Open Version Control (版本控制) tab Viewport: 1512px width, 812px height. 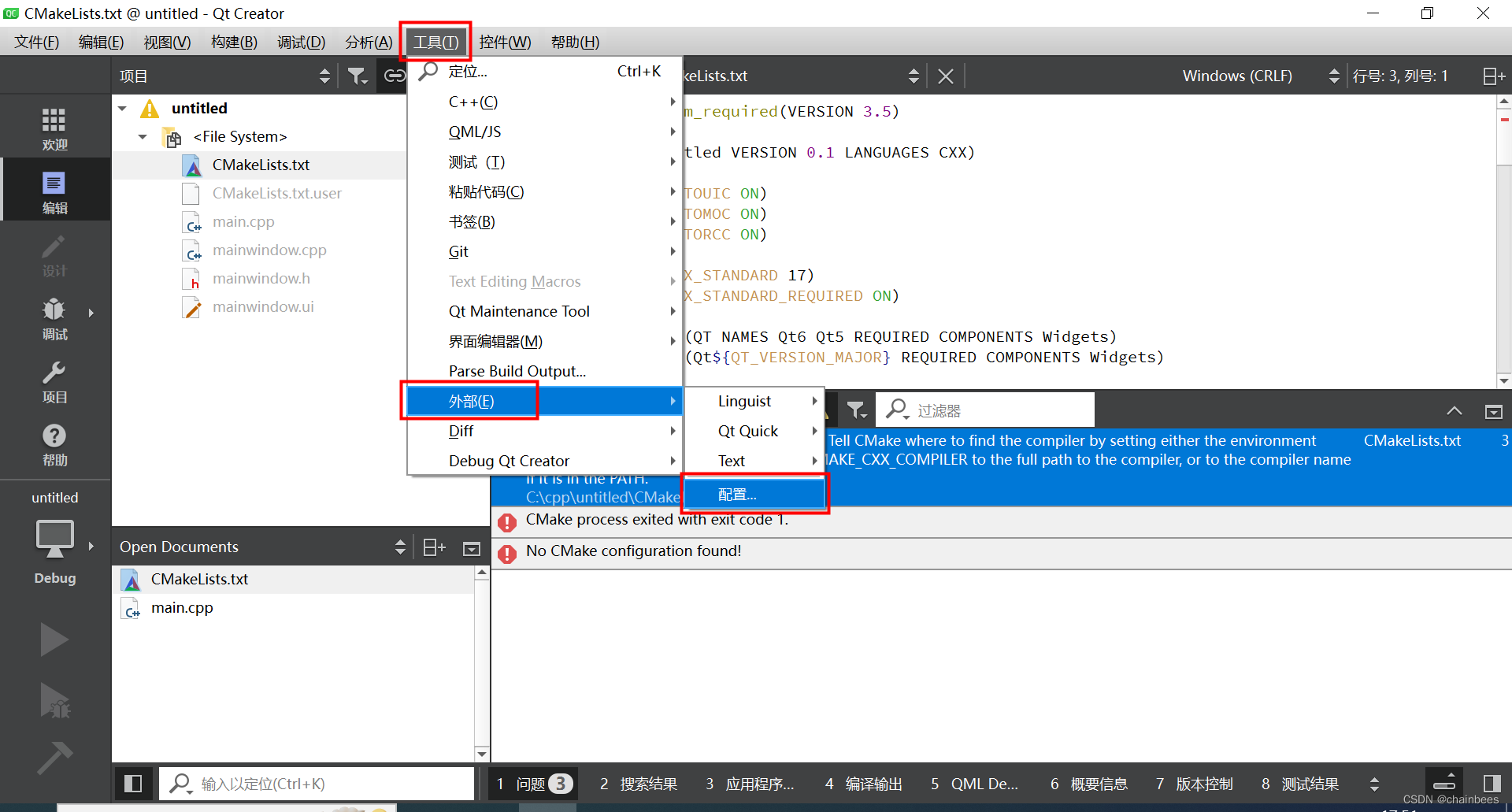click(x=1194, y=784)
